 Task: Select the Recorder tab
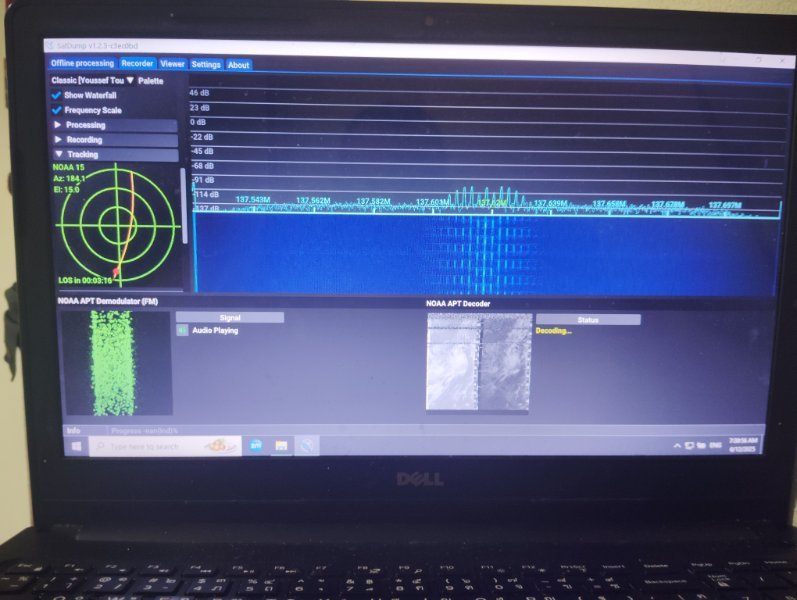tap(137, 64)
